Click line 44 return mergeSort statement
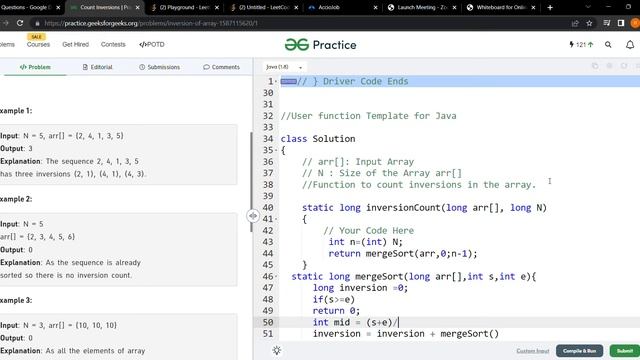The width and height of the screenshot is (640, 360). (x=402, y=253)
